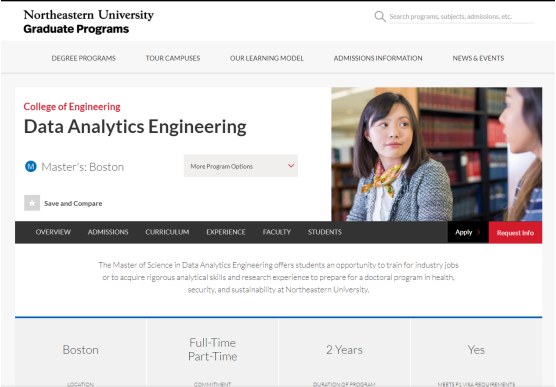Focus the search programs input field
556x387 pixels.
coord(461,17)
